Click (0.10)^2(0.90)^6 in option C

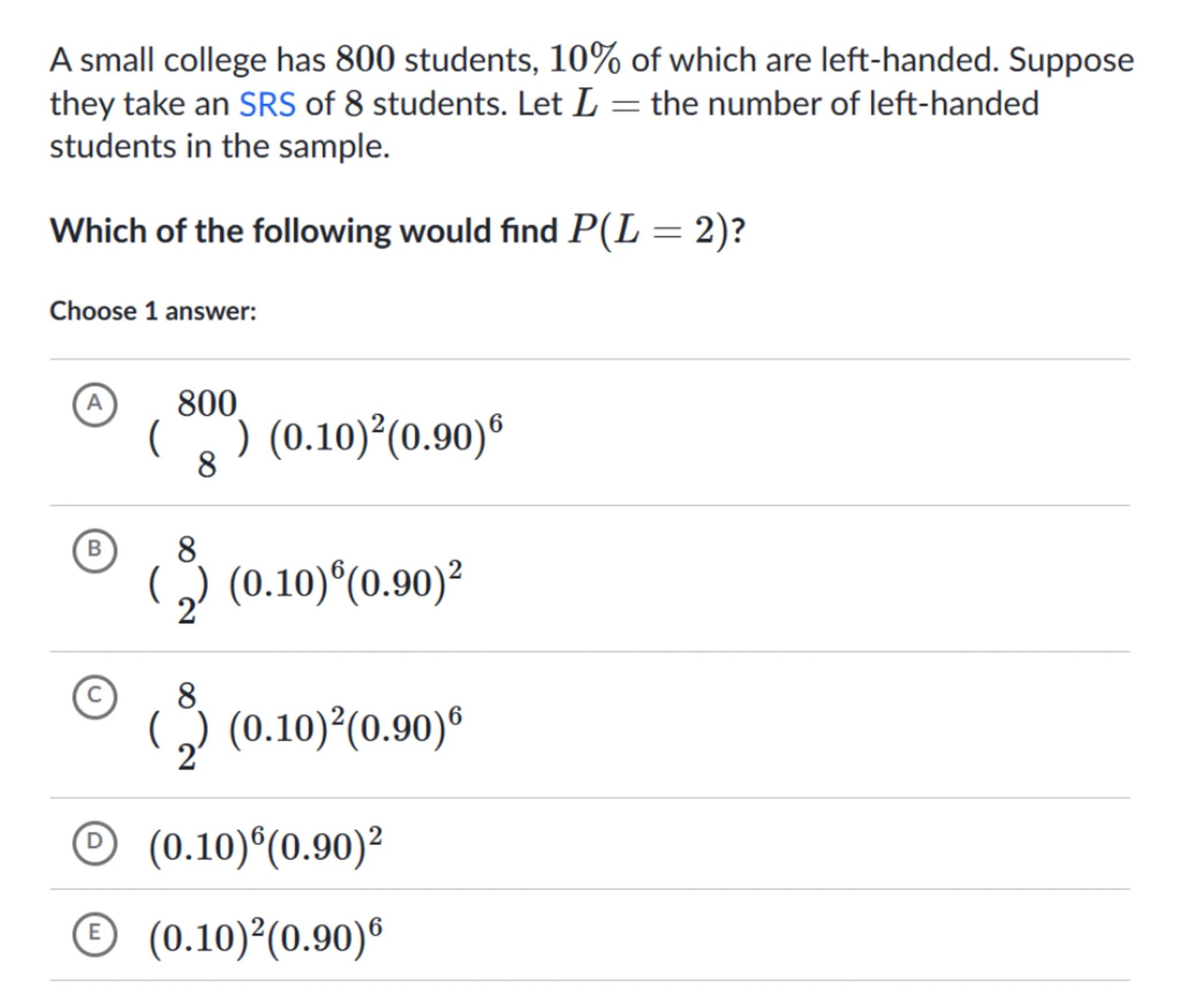(x=345, y=728)
